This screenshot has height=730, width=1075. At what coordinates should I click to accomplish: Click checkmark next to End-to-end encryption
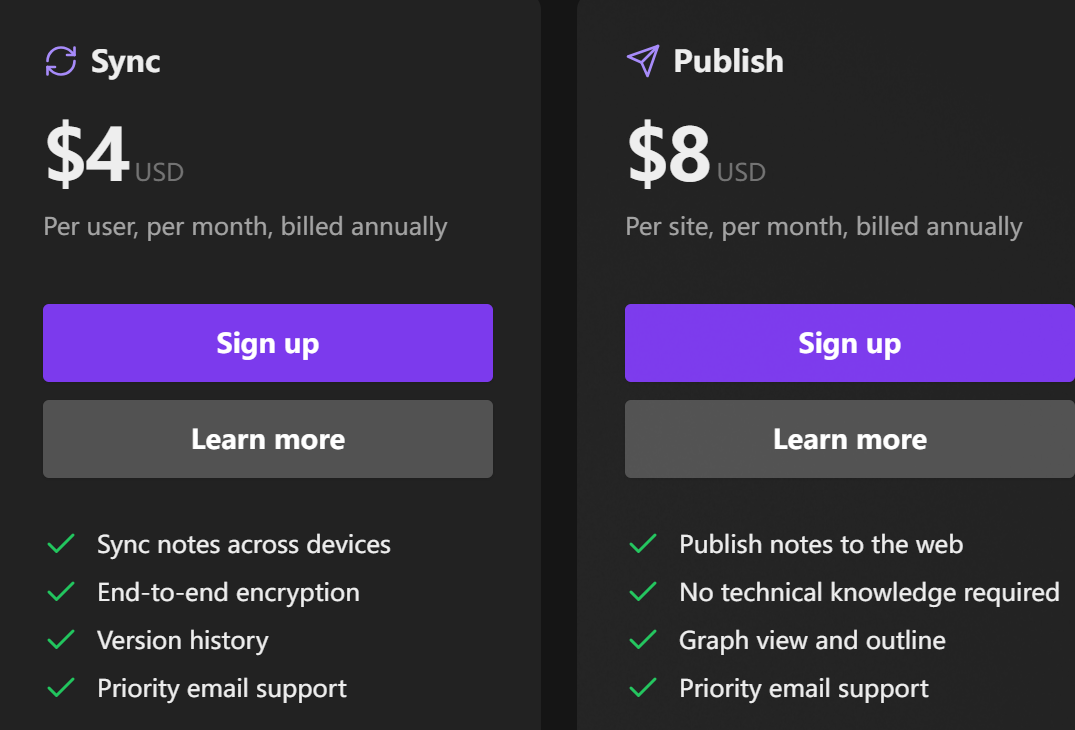tap(62, 592)
